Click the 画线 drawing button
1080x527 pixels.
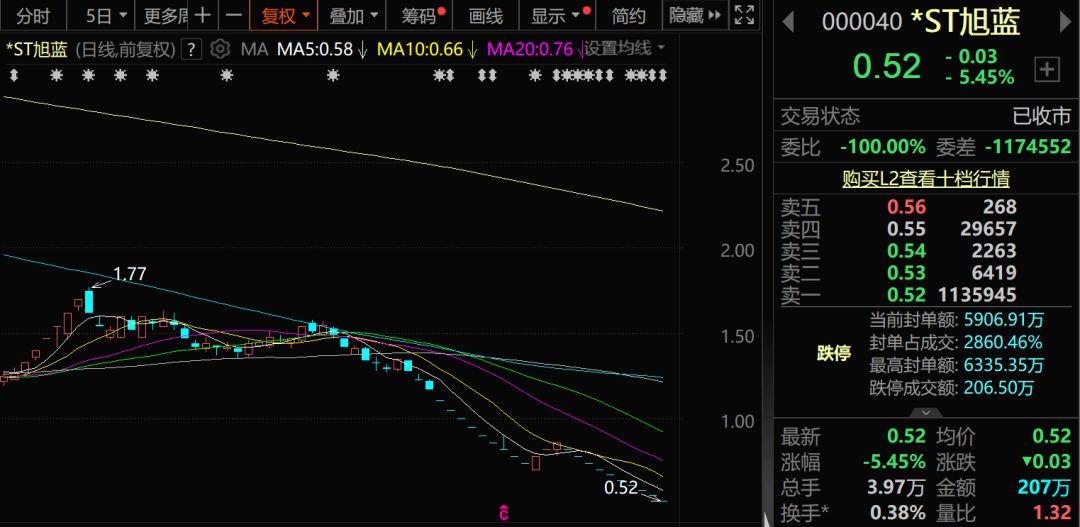pos(485,15)
